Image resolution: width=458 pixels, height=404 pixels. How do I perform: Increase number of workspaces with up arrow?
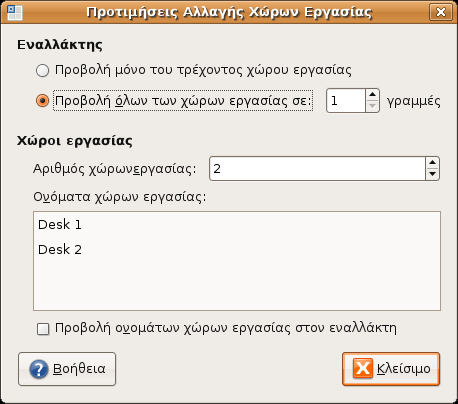click(x=432, y=163)
